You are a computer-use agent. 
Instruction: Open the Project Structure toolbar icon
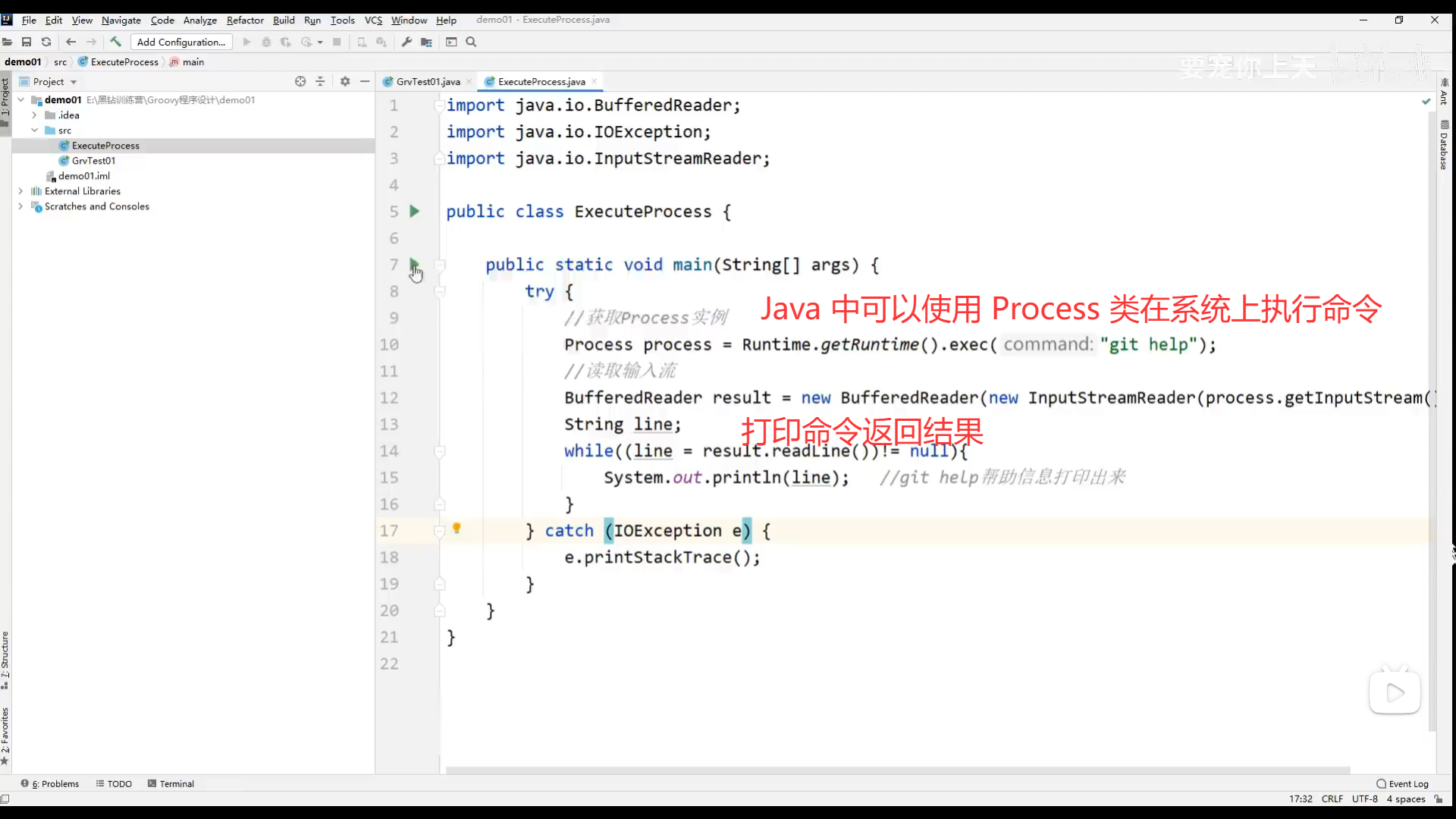pyautogui.click(x=426, y=42)
